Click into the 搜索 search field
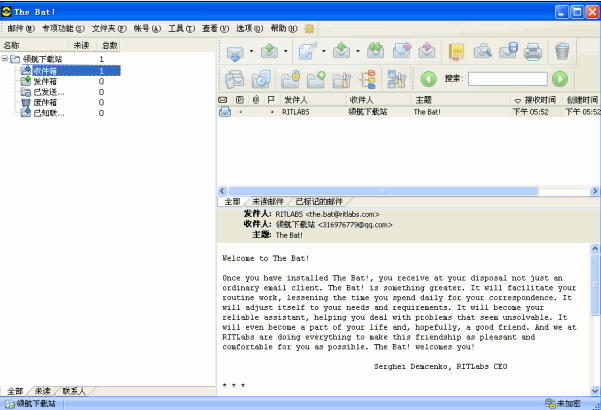This screenshot has width=601, height=410. point(507,79)
